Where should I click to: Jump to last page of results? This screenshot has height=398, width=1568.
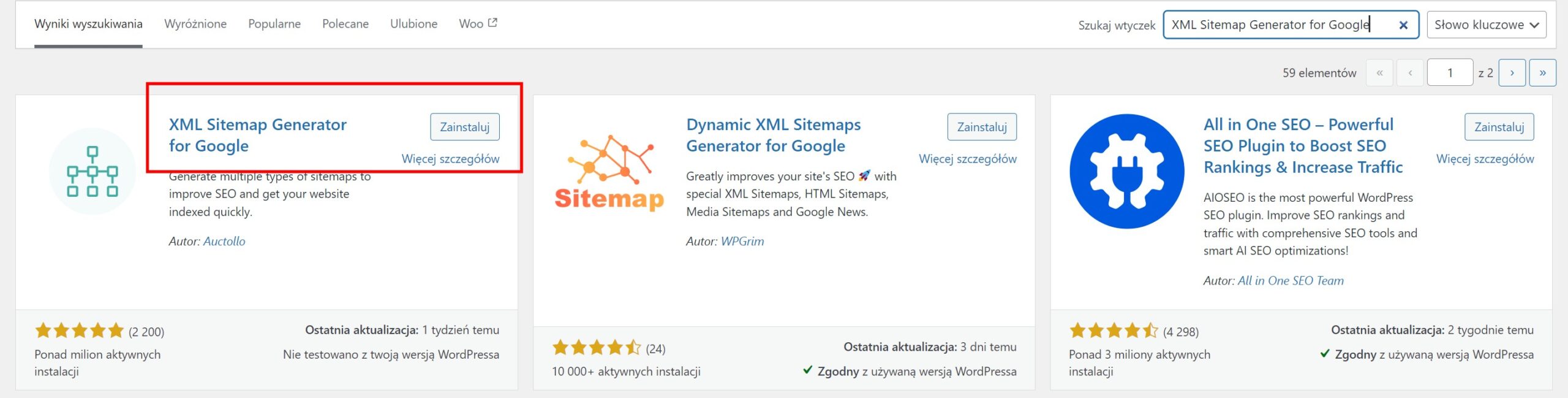pyautogui.click(x=1542, y=73)
